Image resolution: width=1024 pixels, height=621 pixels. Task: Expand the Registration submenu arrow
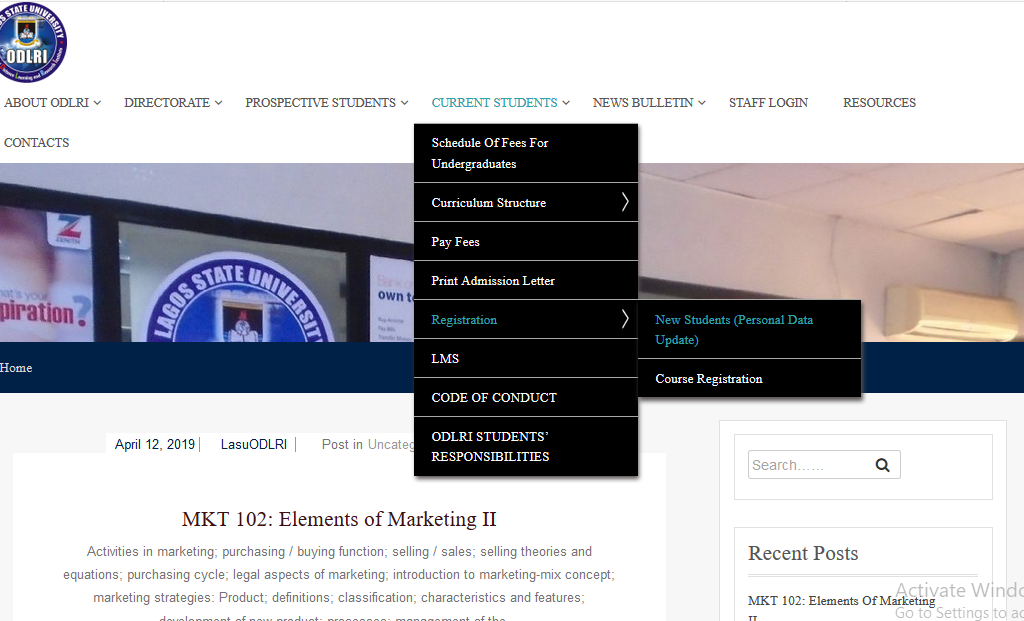[624, 319]
